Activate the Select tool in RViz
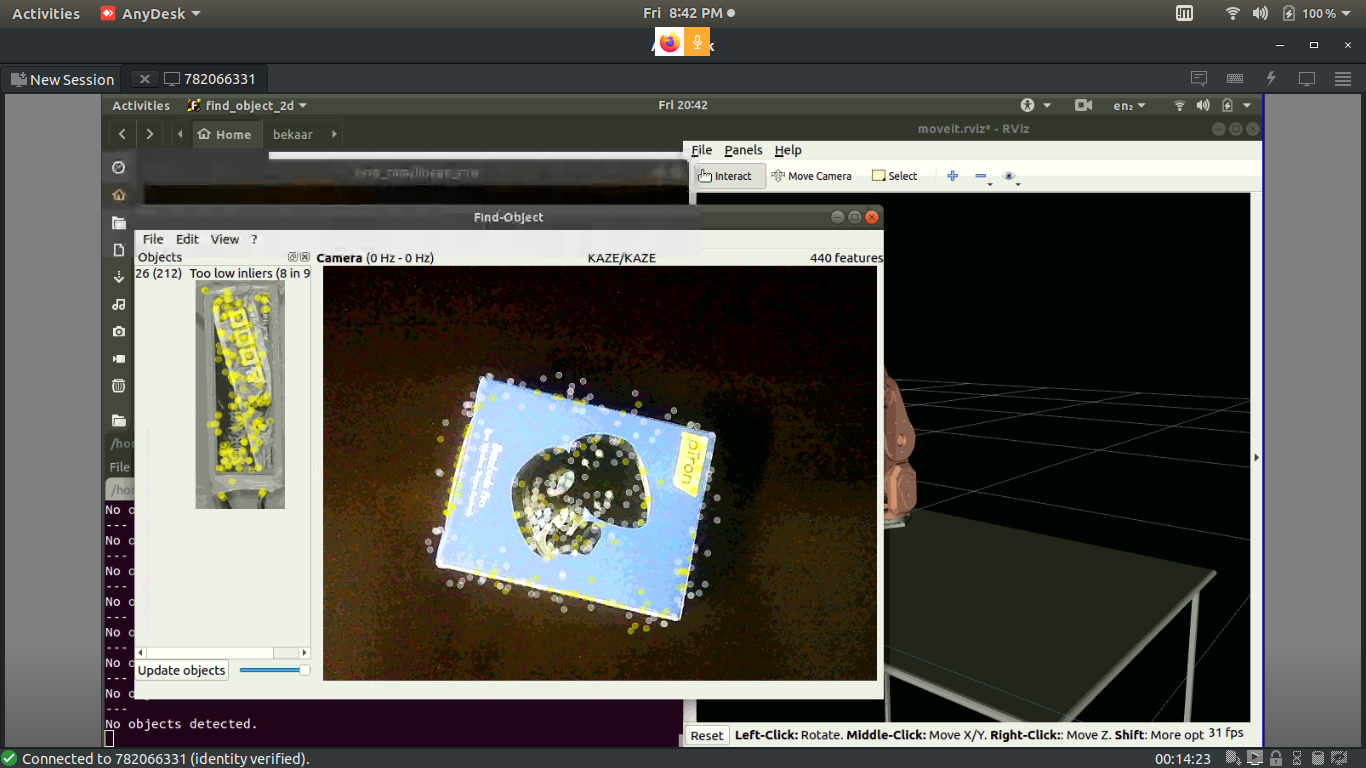Screen dimensions: 1366x768 (x=894, y=176)
